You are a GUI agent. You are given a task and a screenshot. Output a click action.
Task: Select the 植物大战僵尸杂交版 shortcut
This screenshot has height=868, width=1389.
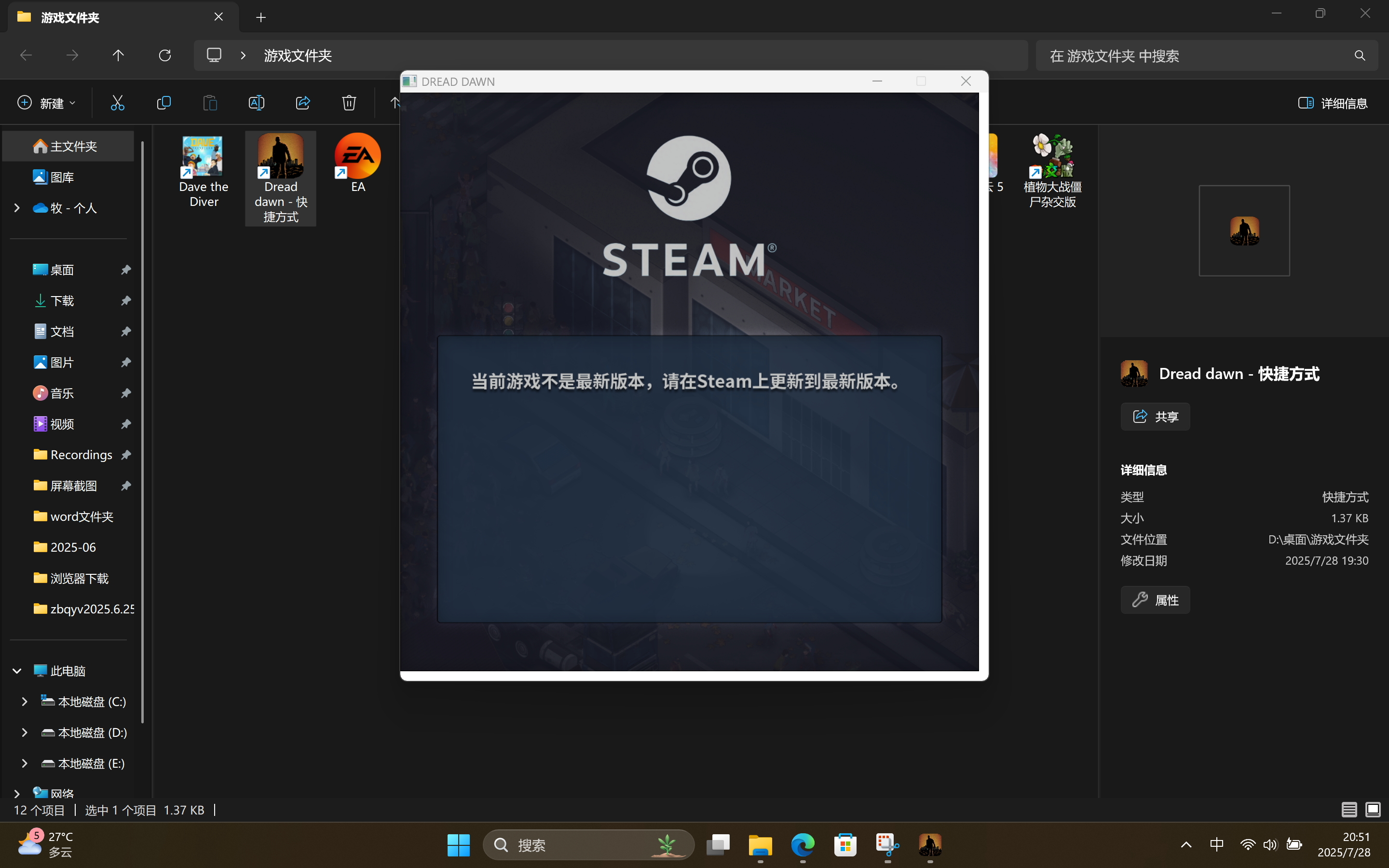tap(1052, 172)
